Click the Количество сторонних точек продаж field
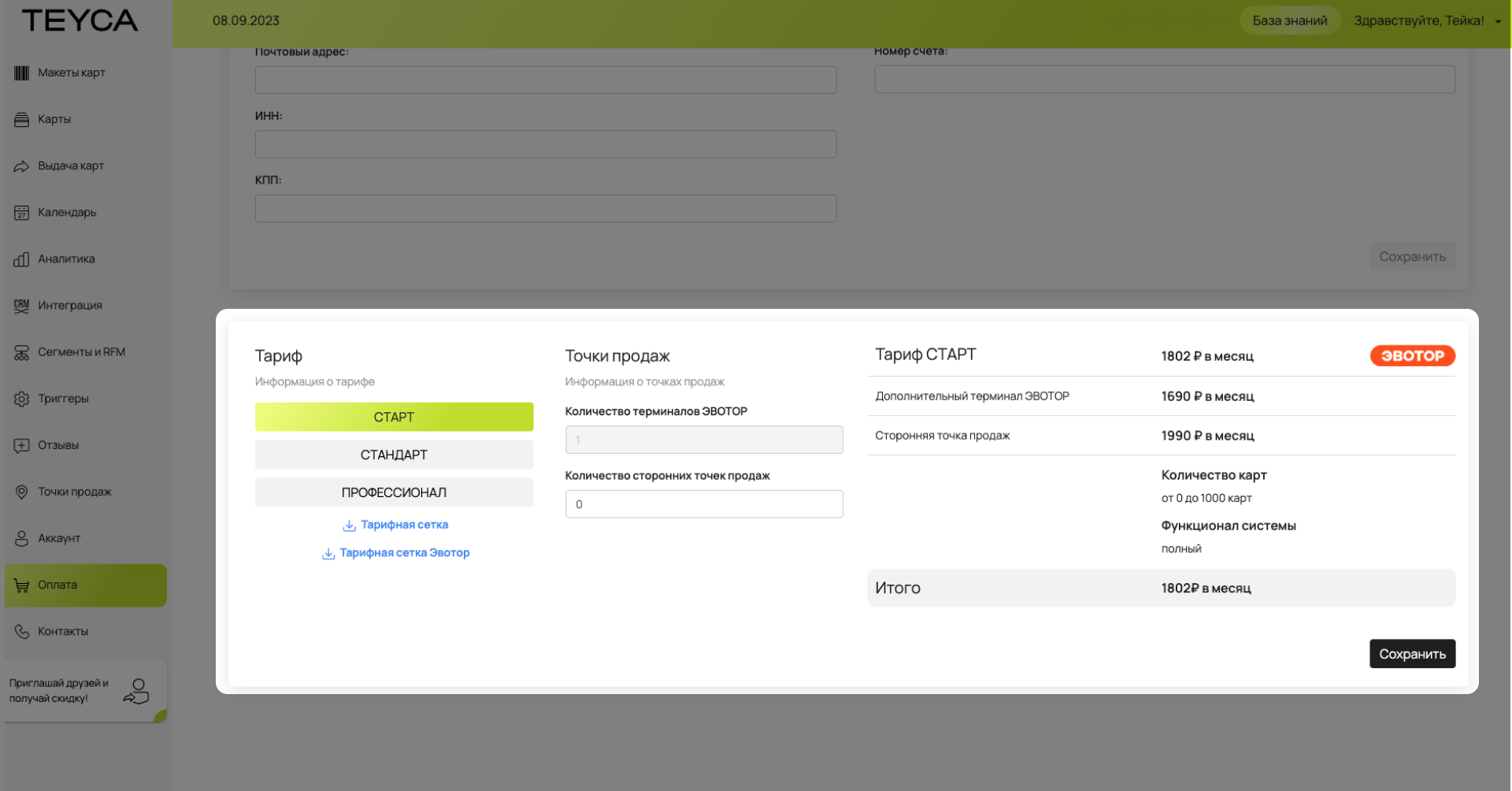 pos(704,504)
